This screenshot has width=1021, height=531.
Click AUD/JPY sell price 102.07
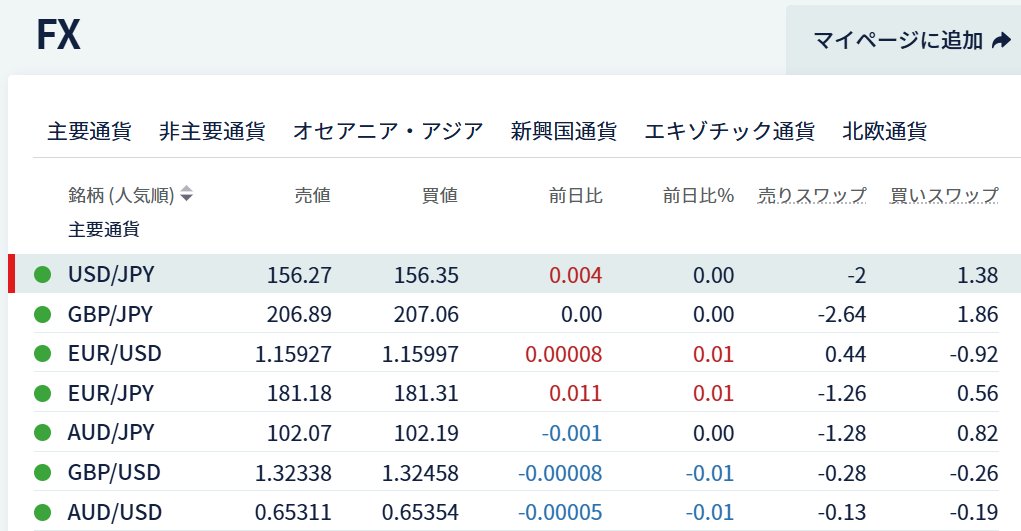(300, 433)
